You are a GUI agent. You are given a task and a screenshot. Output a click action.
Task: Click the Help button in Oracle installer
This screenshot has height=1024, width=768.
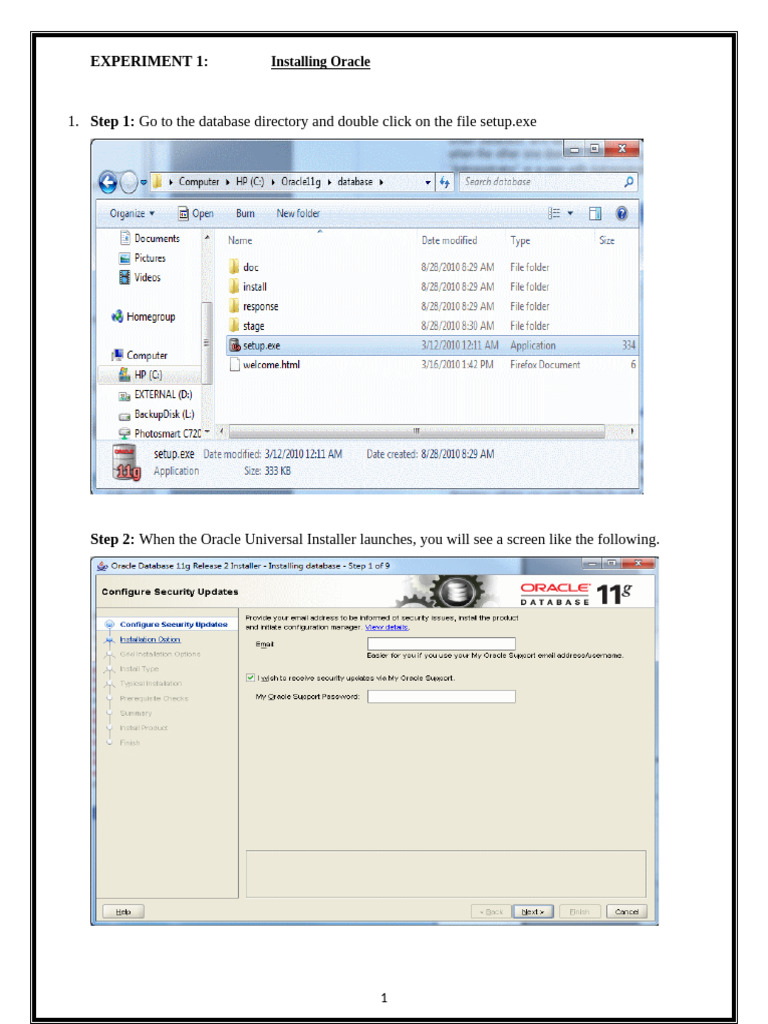(x=123, y=911)
